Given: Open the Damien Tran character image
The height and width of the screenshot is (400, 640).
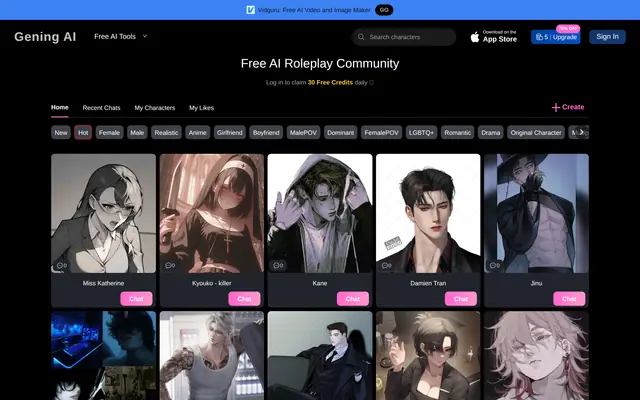Looking at the screenshot, I should (428, 213).
